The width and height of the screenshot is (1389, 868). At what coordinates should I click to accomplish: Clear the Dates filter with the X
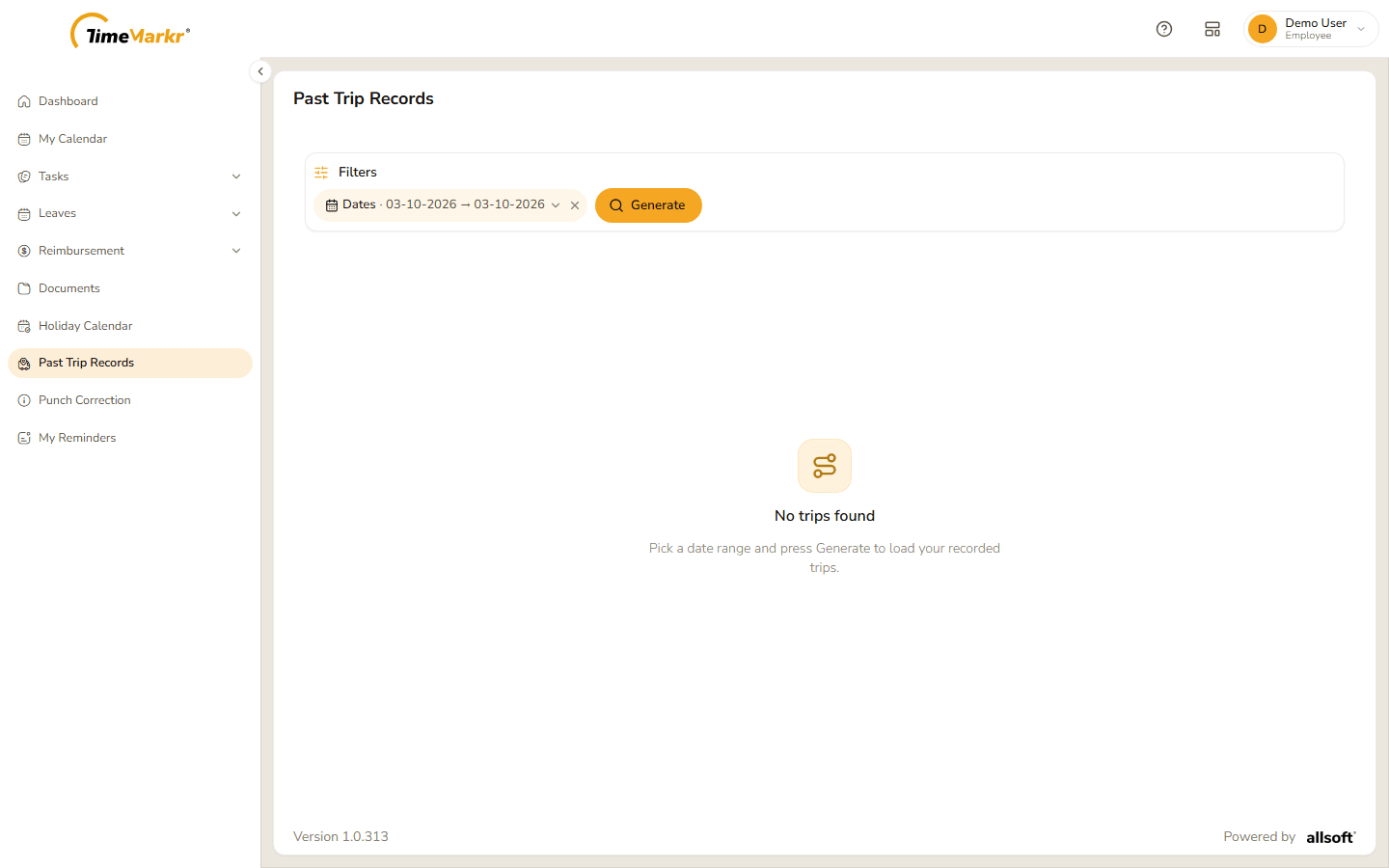coord(575,205)
